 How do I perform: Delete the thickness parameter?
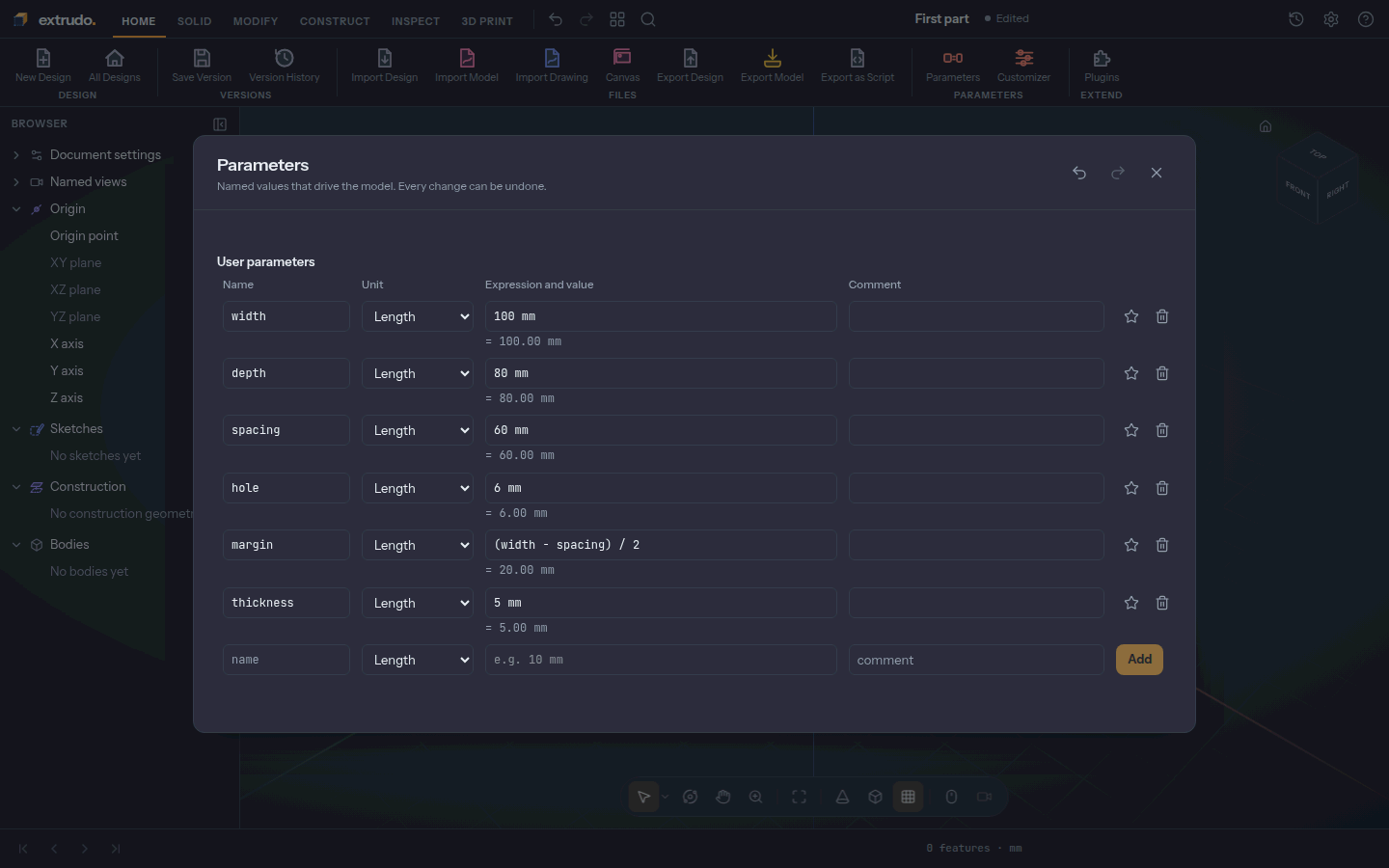click(1162, 603)
